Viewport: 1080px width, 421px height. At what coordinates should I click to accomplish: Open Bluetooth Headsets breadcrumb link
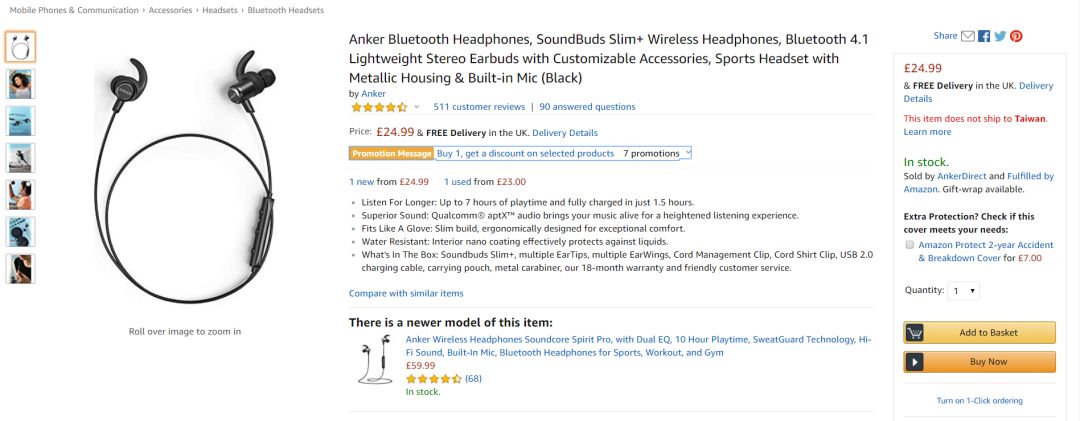coord(286,10)
